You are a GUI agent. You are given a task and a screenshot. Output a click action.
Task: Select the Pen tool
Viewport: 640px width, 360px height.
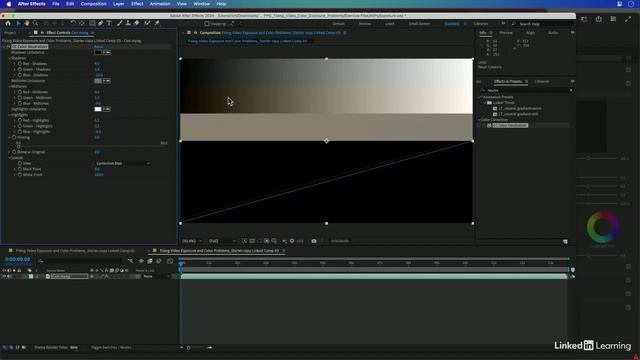[x=100, y=24]
